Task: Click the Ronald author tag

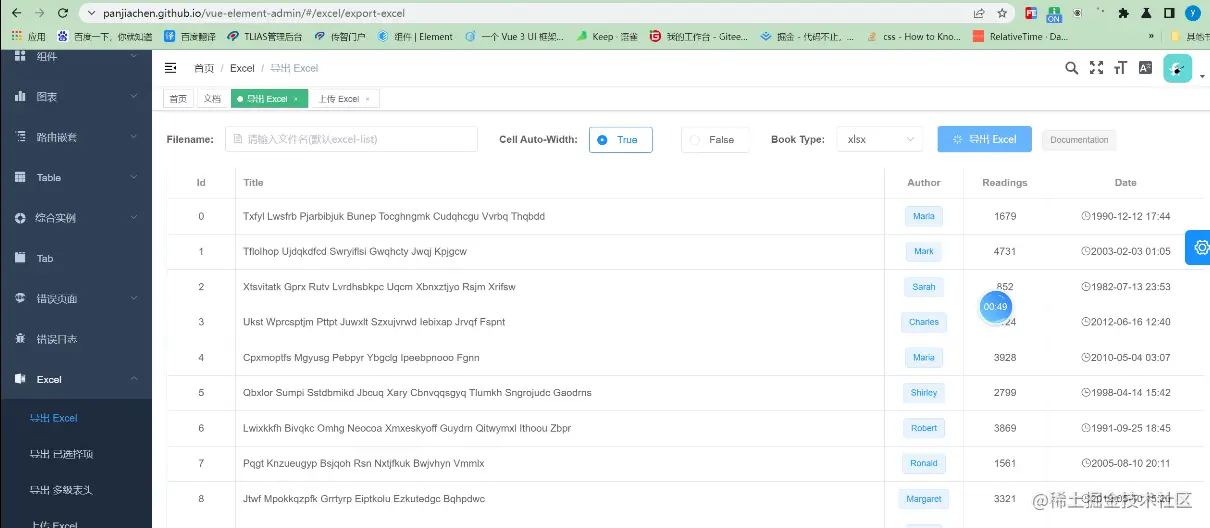Action: click(923, 463)
